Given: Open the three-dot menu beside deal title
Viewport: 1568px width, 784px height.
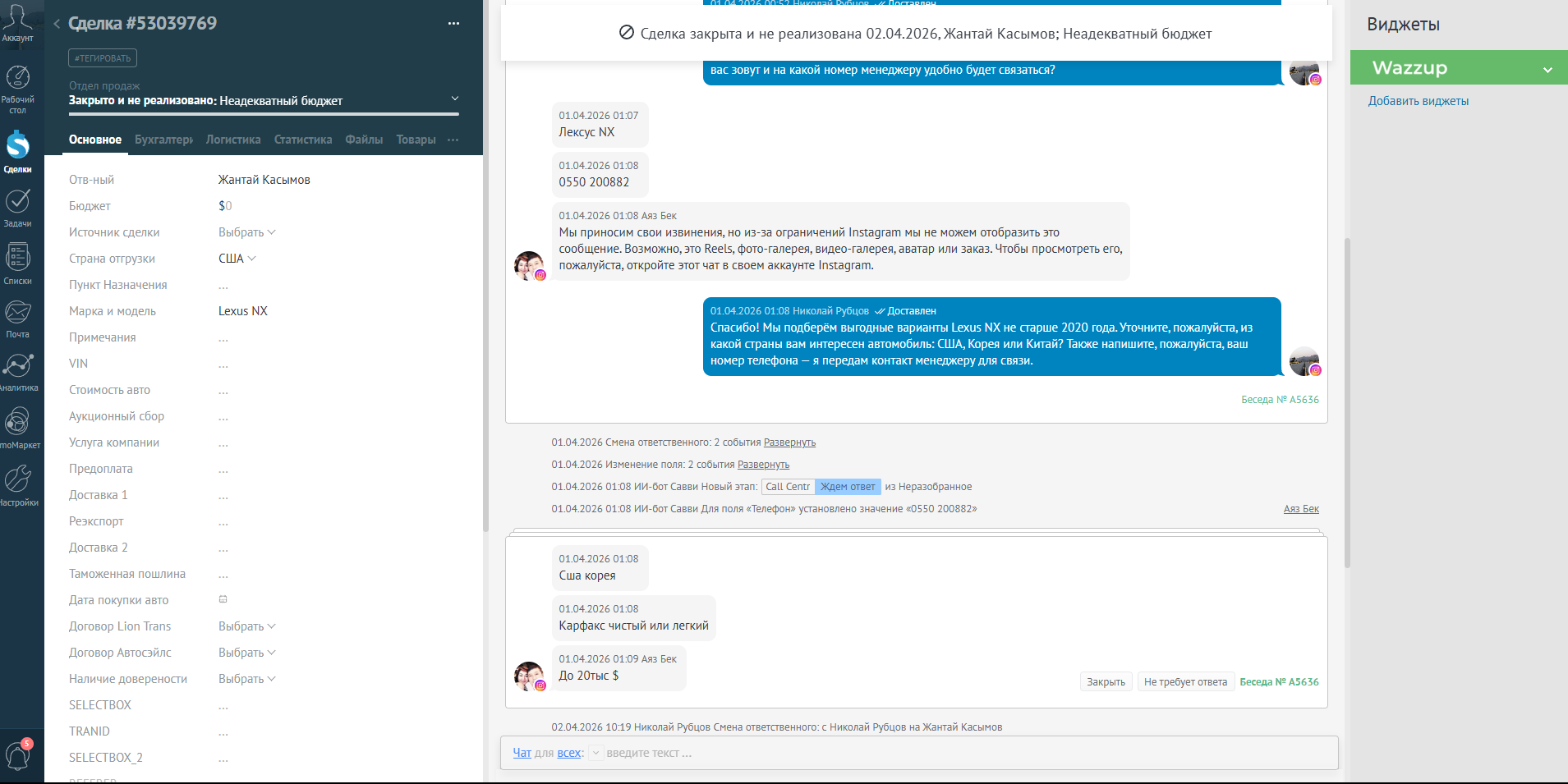Looking at the screenshot, I should coord(453,24).
